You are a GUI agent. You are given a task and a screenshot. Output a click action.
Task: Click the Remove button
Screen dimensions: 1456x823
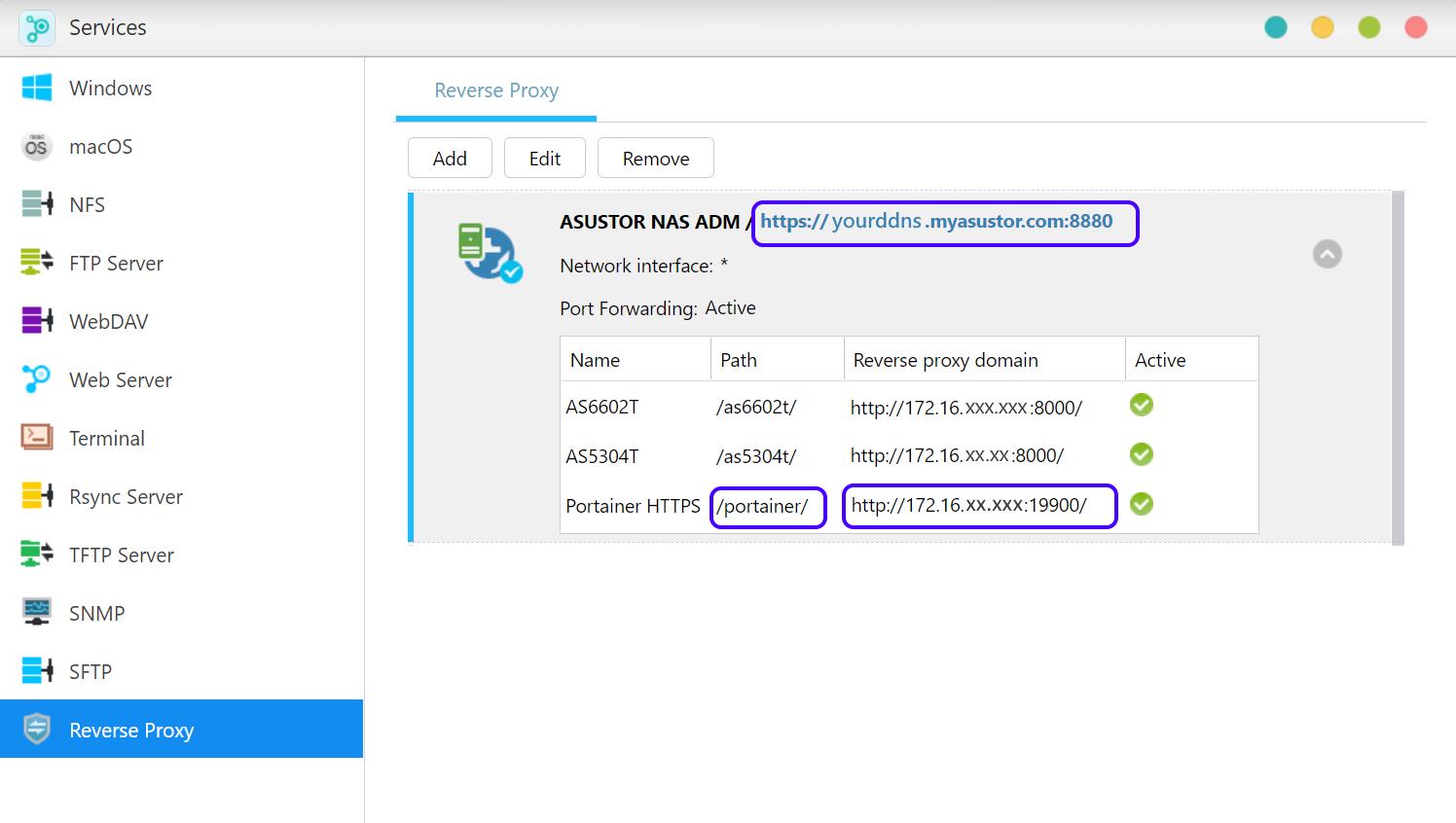coord(656,158)
